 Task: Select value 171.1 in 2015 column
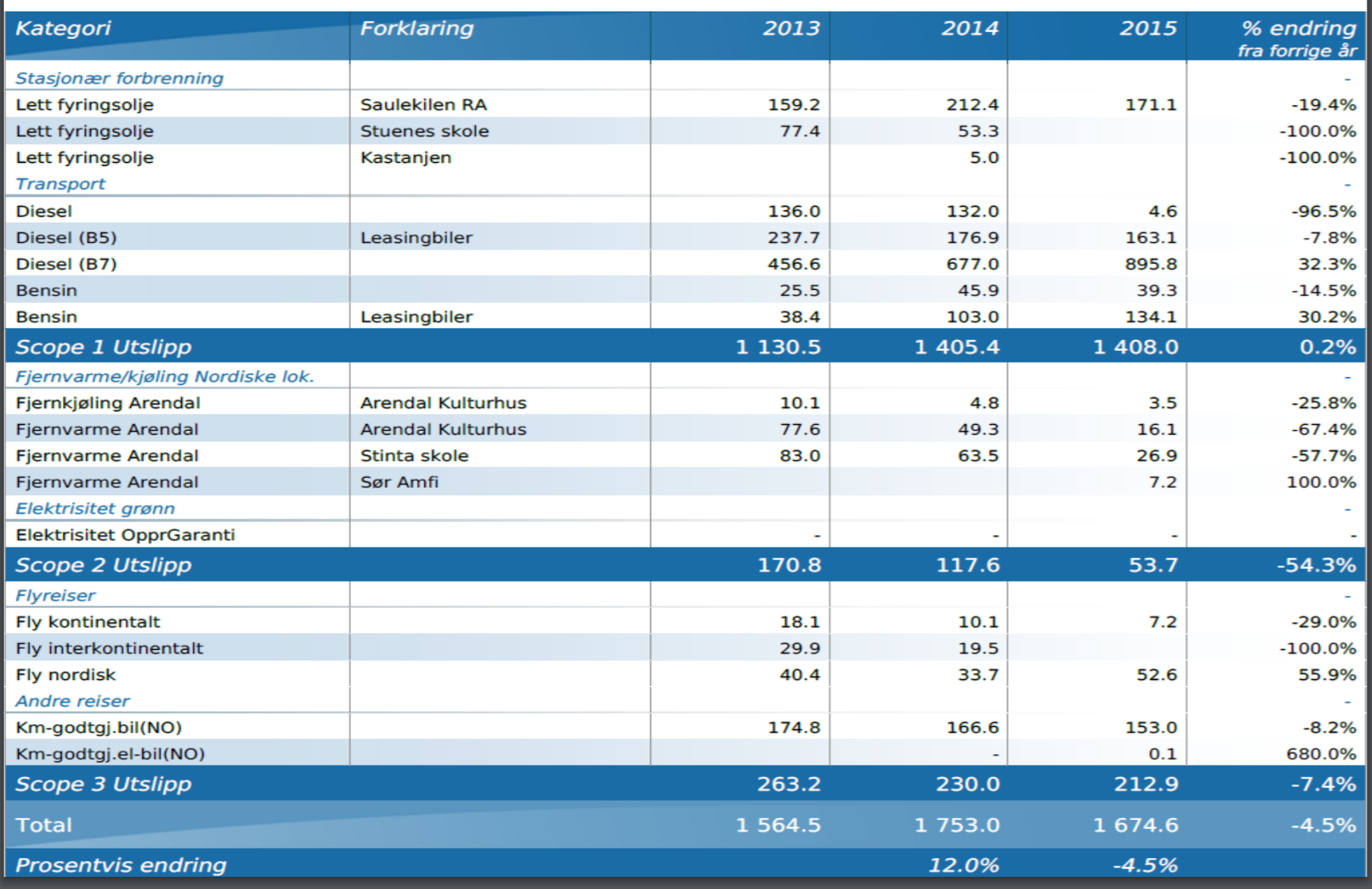tap(1151, 104)
